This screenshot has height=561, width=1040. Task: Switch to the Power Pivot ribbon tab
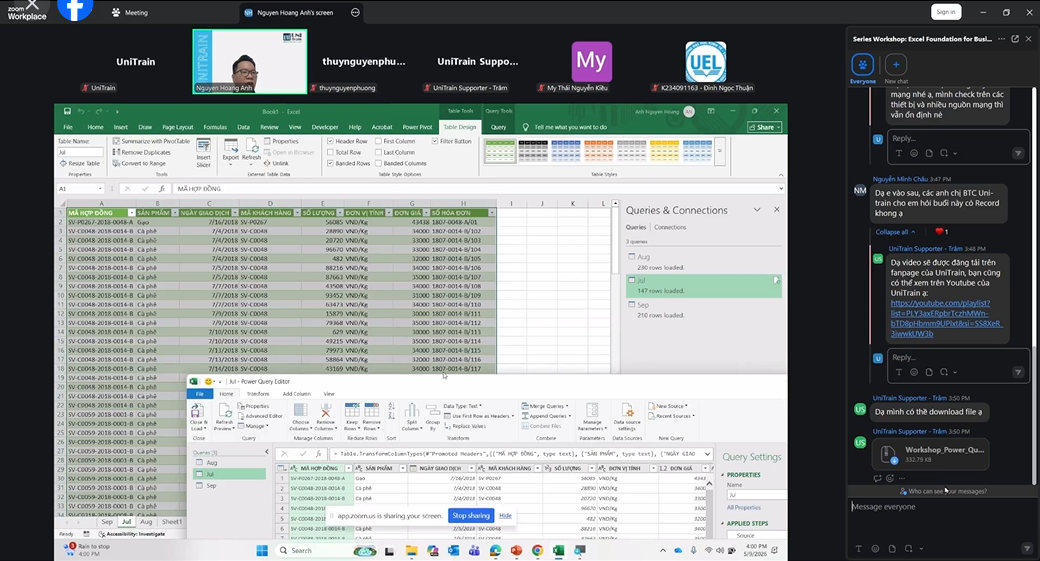click(x=417, y=127)
